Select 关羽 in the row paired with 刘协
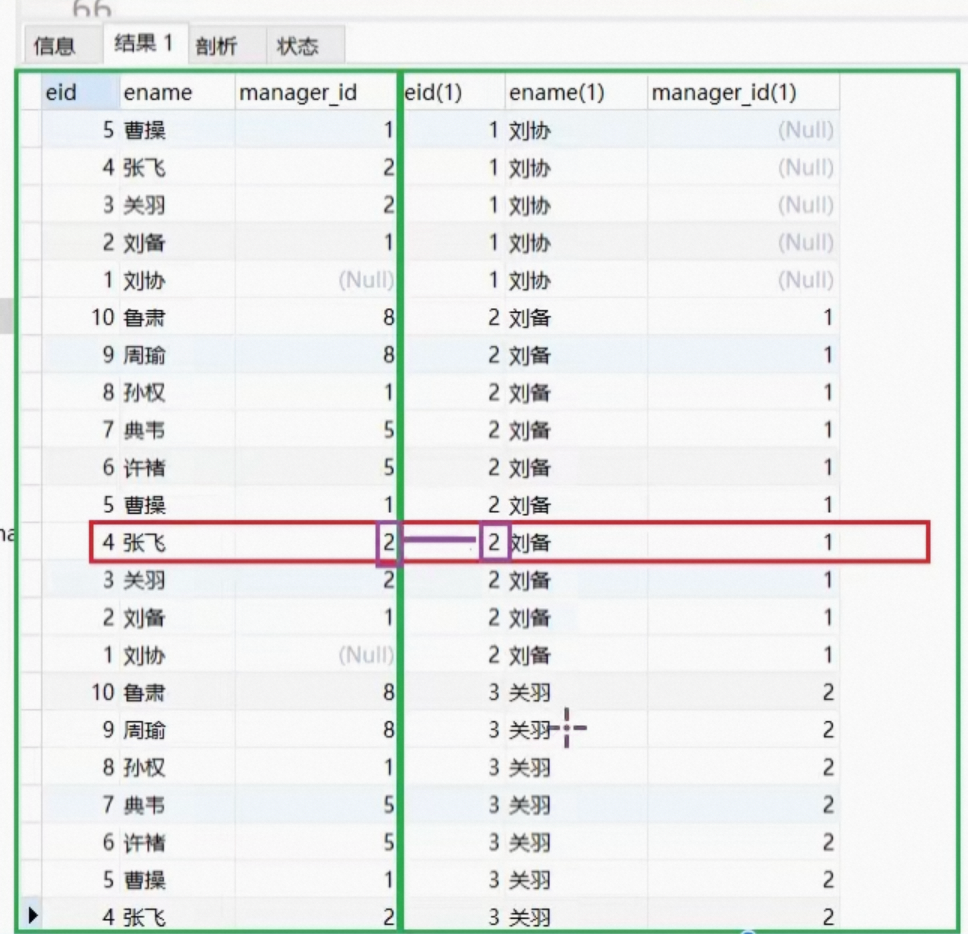Viewport: 968px width, 934px height. 144,205
